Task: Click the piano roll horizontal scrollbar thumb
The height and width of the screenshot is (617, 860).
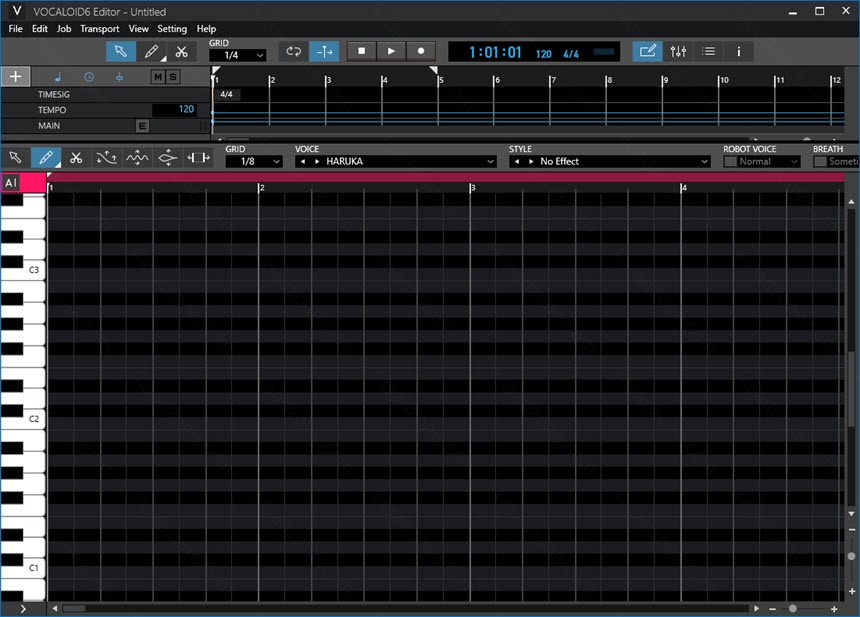Action: 74,608
